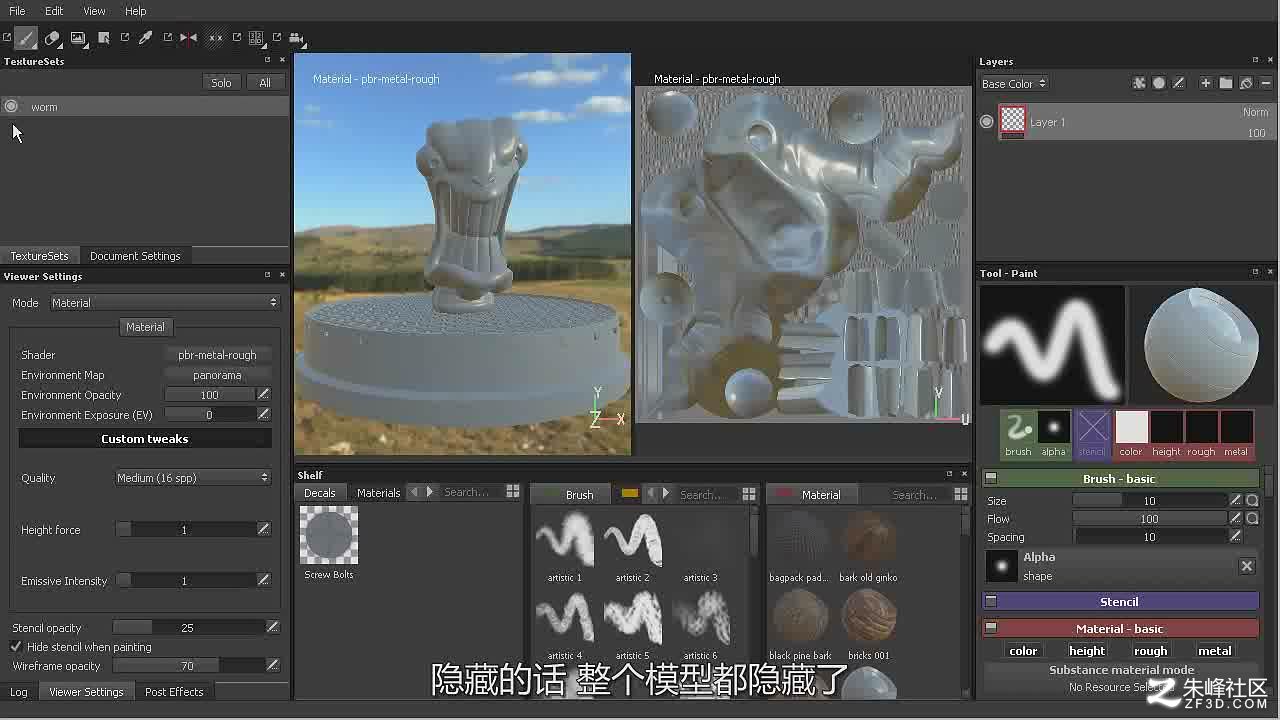This screenshot has height=720, width=1280.
Task: Click the Solo button in TextureSets
Action: pyautogui.click(x=221, y=83)
